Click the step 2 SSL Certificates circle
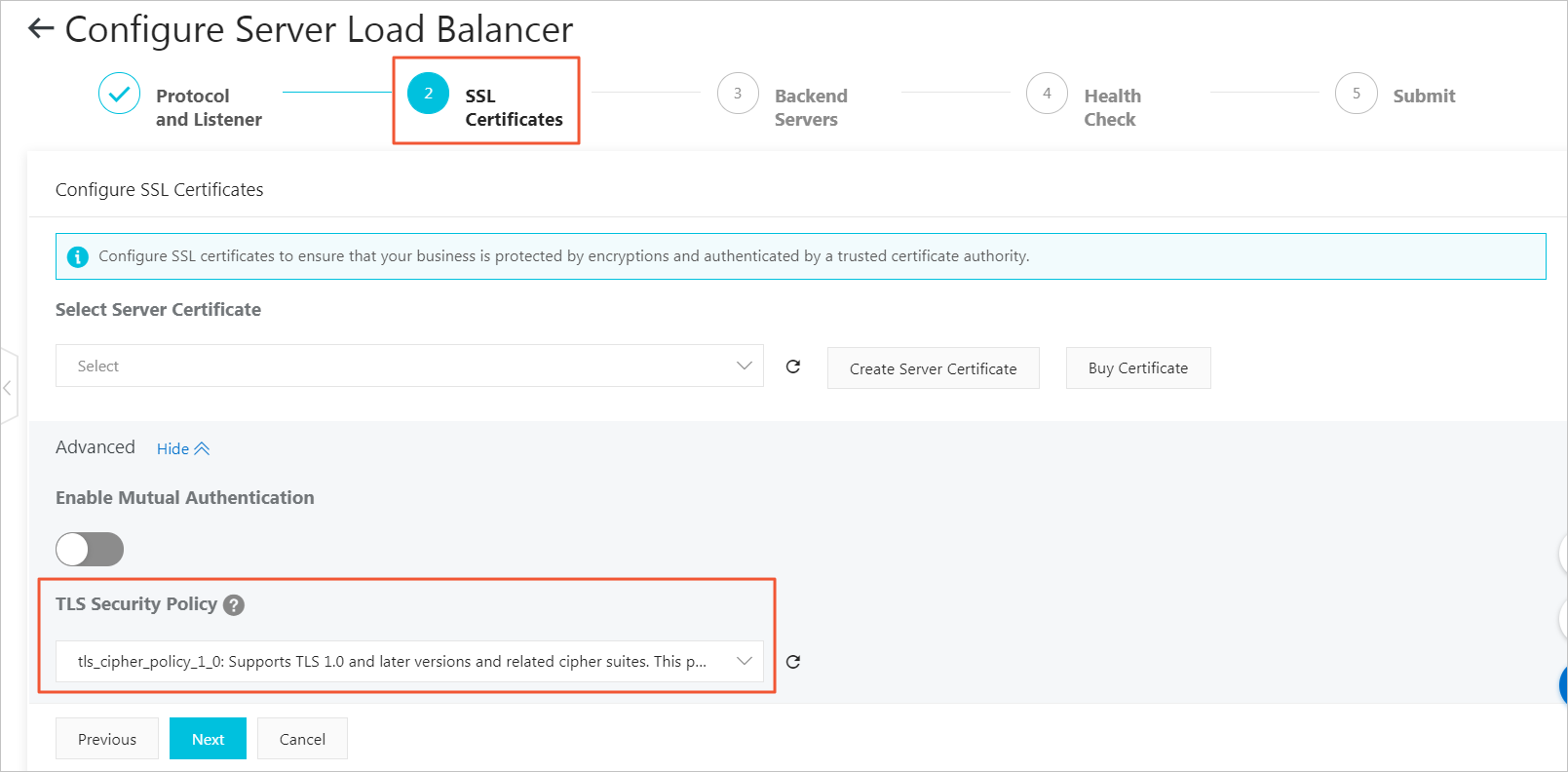Image resolution: width=1568 pixels, height=772 pixels. tap(428, 95)
